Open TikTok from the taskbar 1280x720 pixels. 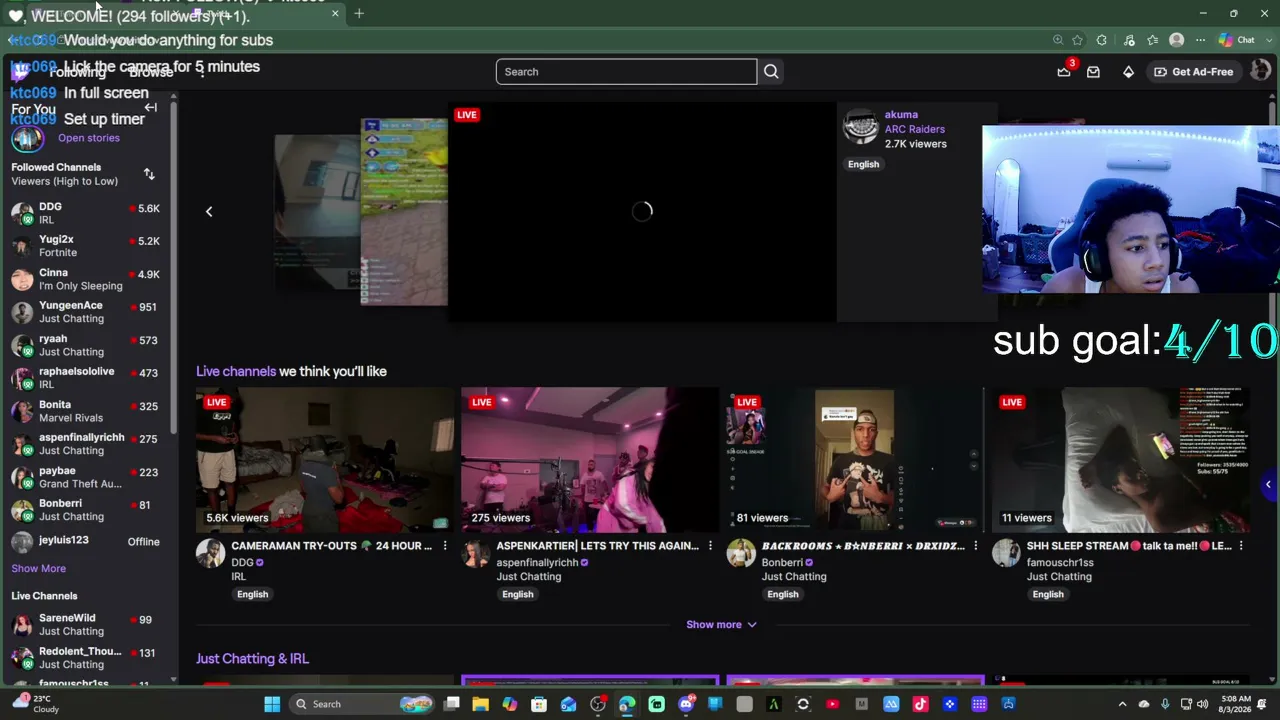point(920,704)
